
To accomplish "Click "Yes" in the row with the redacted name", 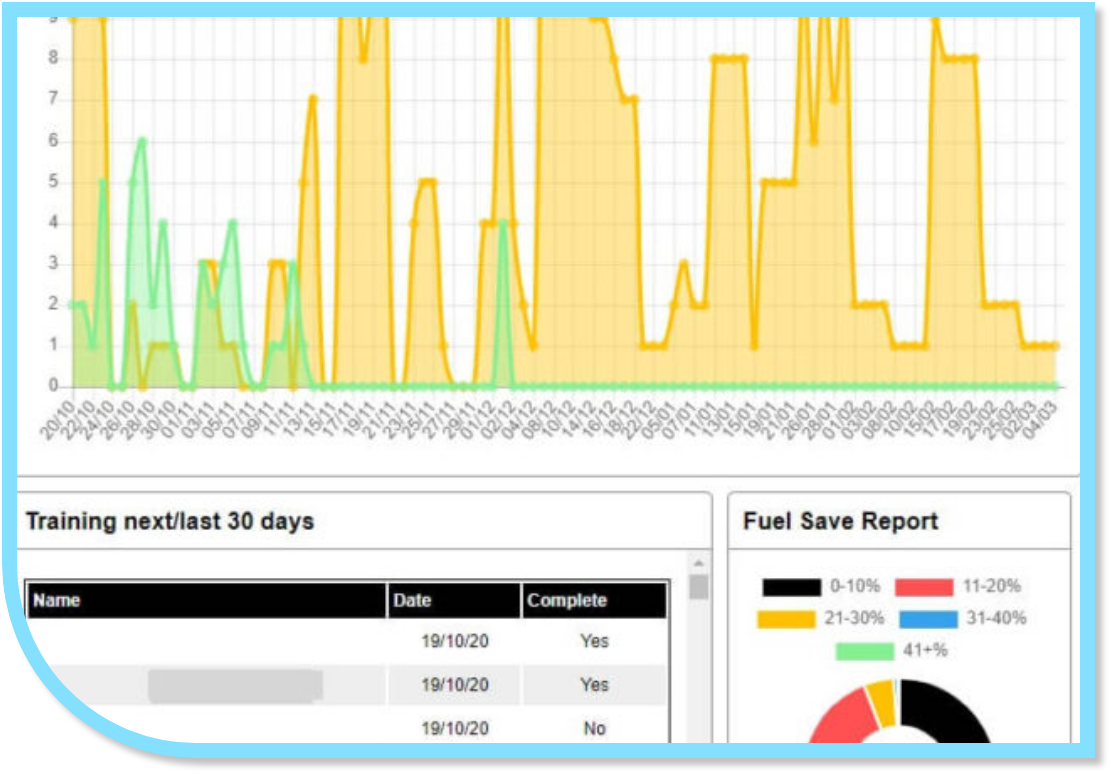I will coord(594,685).
